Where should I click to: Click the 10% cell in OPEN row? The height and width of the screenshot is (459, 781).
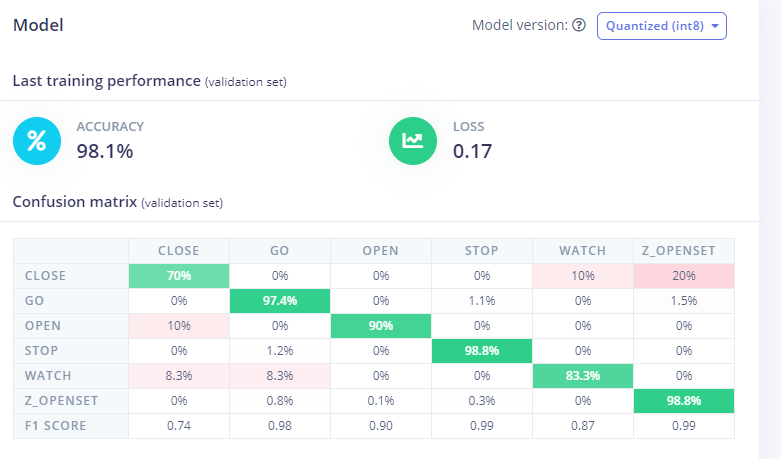tap(179, 326)
